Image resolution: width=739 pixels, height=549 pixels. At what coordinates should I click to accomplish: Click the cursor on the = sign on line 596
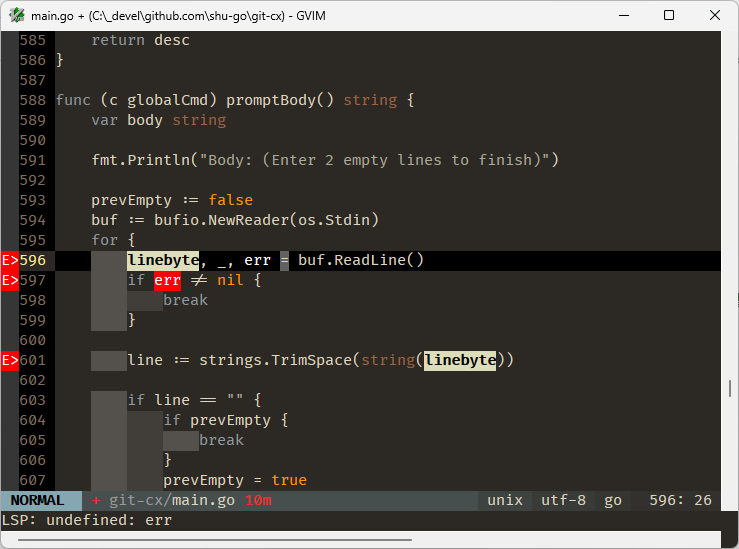point(284,261)
